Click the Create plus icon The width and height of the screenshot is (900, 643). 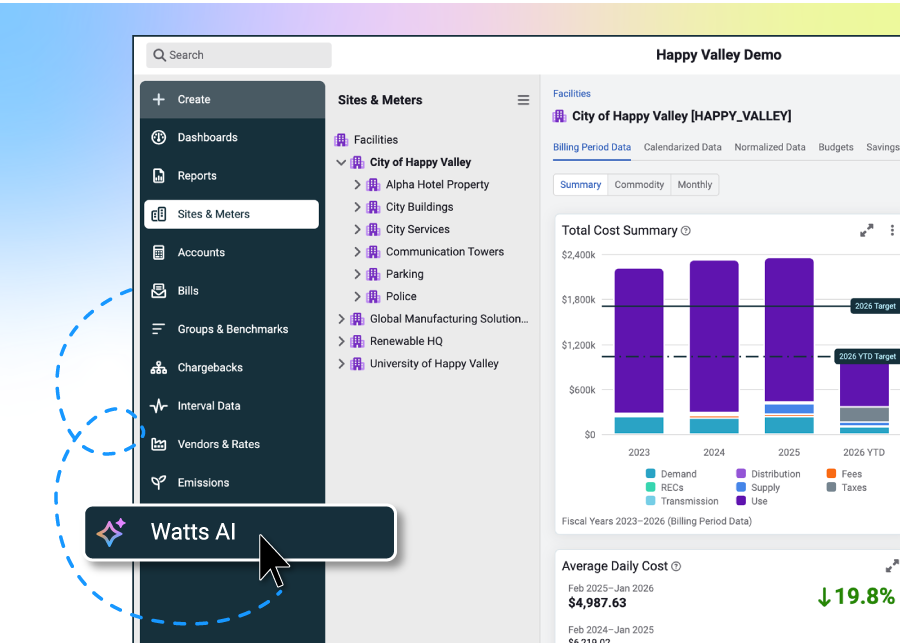tap(159, 99)
